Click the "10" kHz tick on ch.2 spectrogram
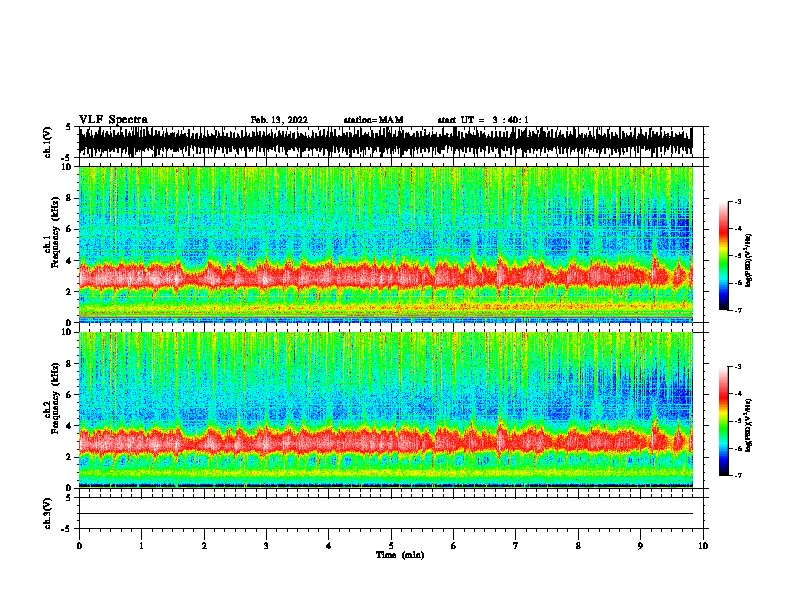 point(67,332)
